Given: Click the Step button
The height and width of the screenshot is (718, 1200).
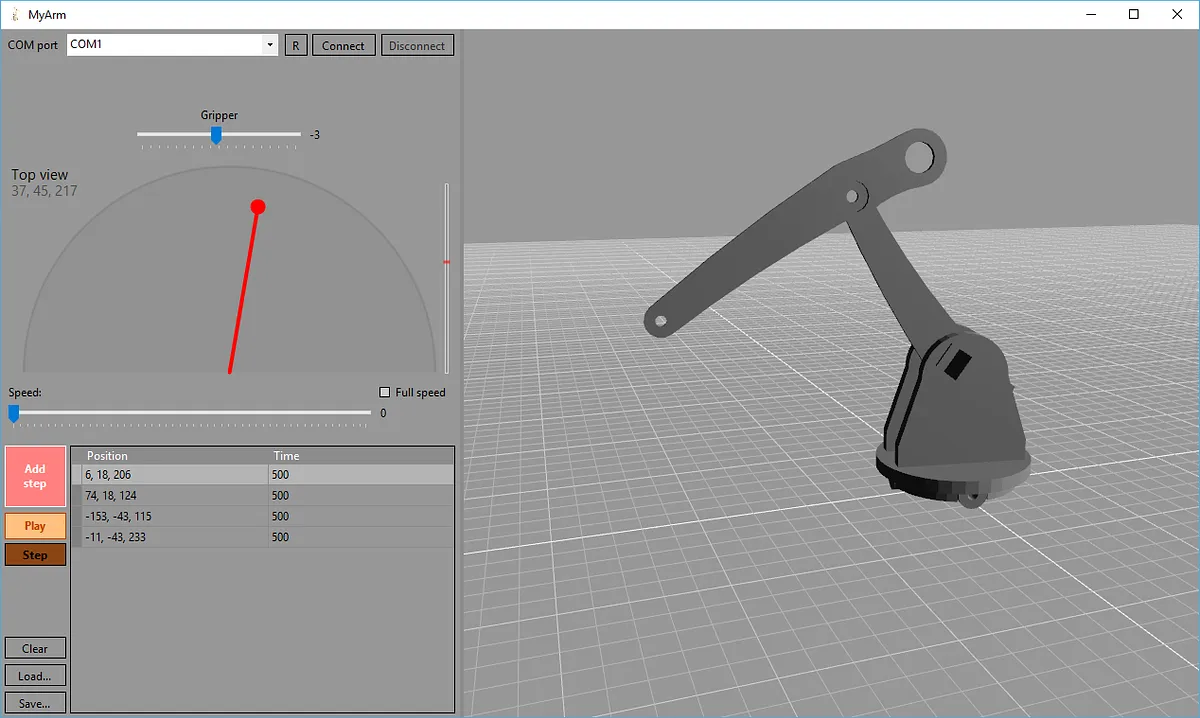Looking at the screenshot, I should (35, 555).
